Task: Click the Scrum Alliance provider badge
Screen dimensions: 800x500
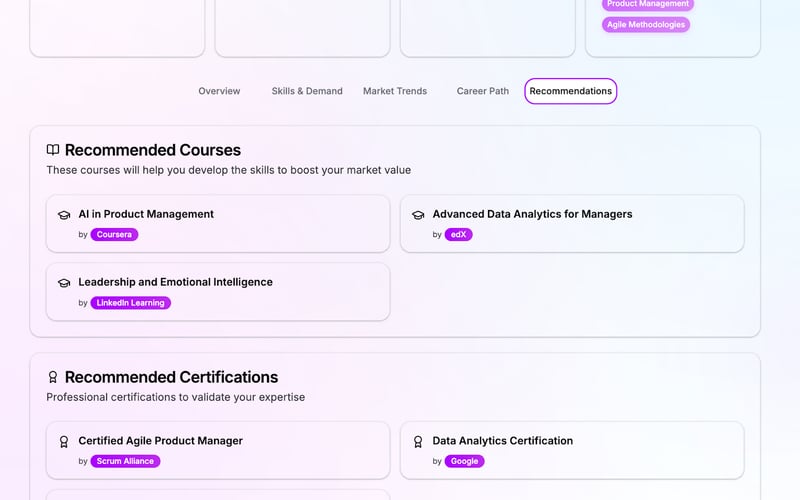Action: pos(125,461)
